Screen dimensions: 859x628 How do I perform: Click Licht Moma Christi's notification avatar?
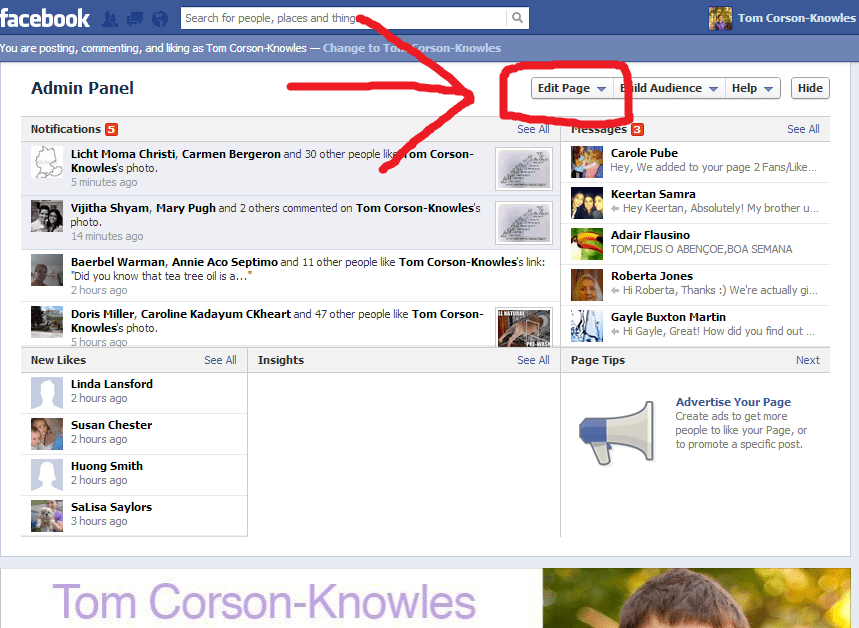pyautogui.click(x=47, y=162)
